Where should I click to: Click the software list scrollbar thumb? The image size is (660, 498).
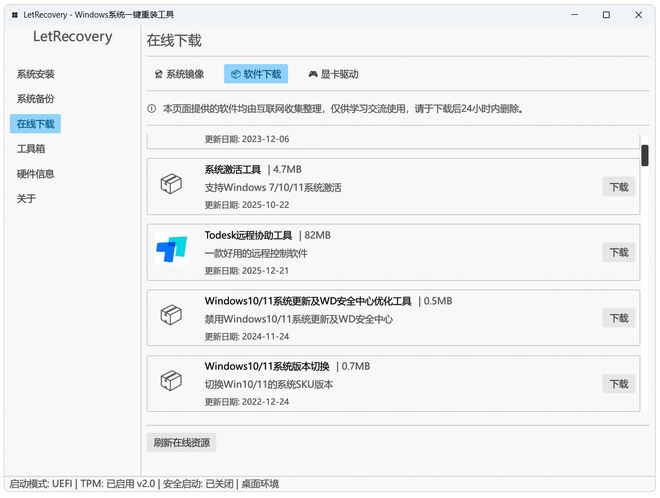tap(645, 155)
